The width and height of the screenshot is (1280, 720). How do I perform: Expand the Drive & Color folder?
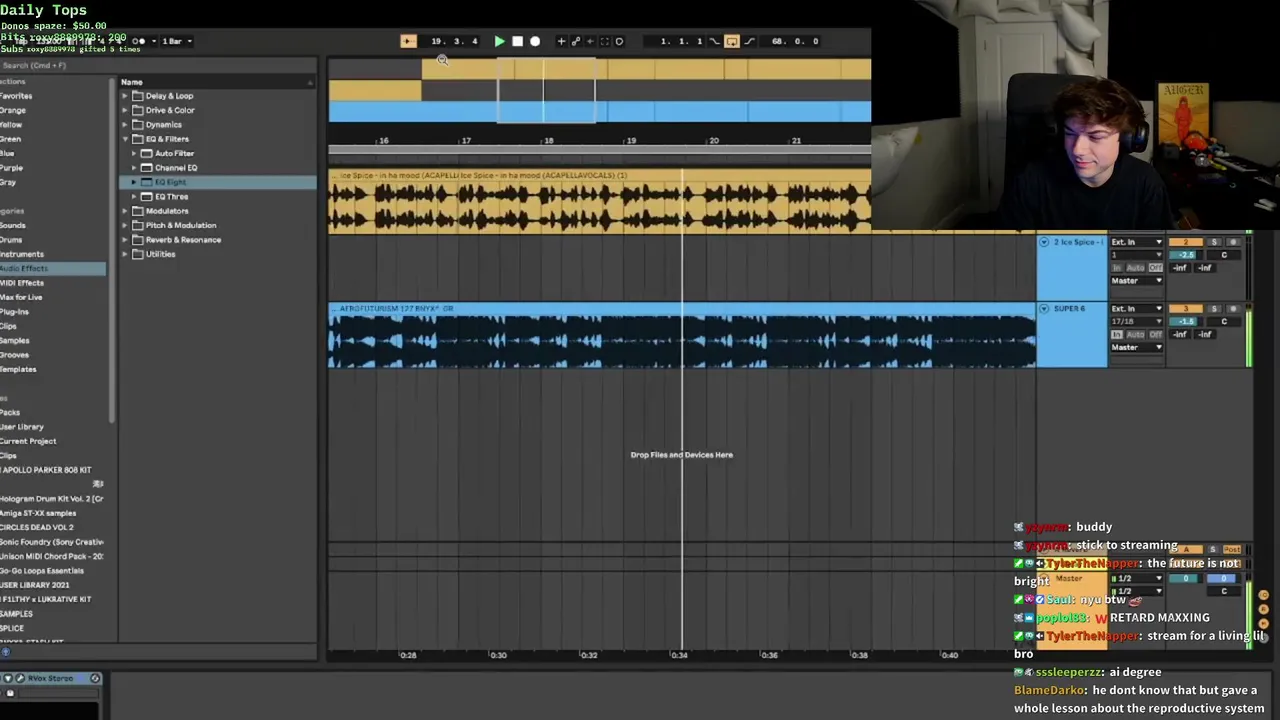tap(125, 110)
